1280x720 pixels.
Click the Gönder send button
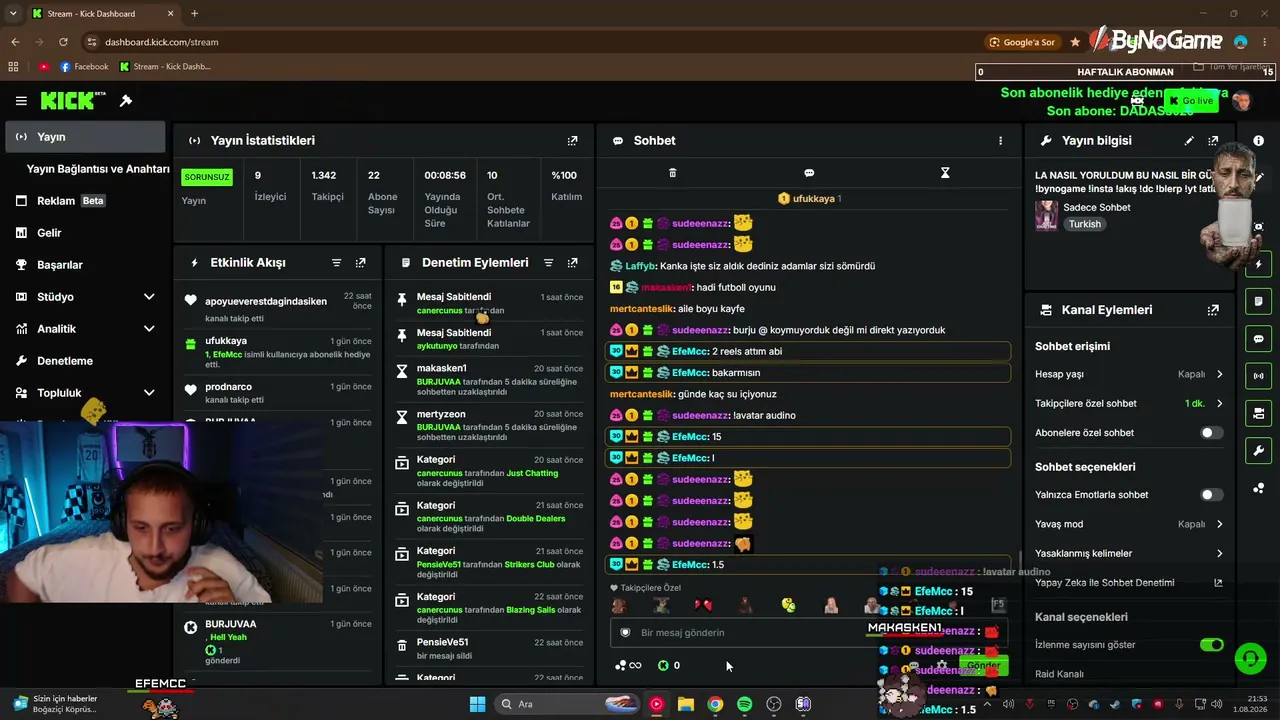(983, 665)
